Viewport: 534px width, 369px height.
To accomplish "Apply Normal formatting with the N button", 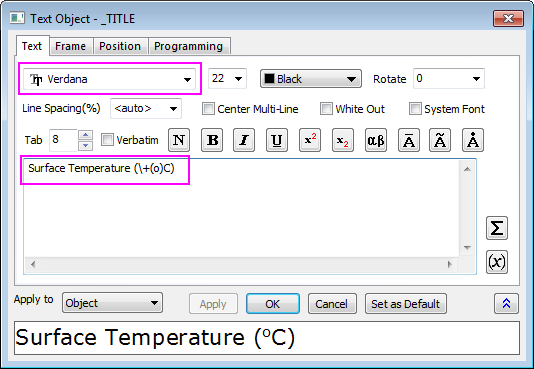I will [x=179, y=140].
